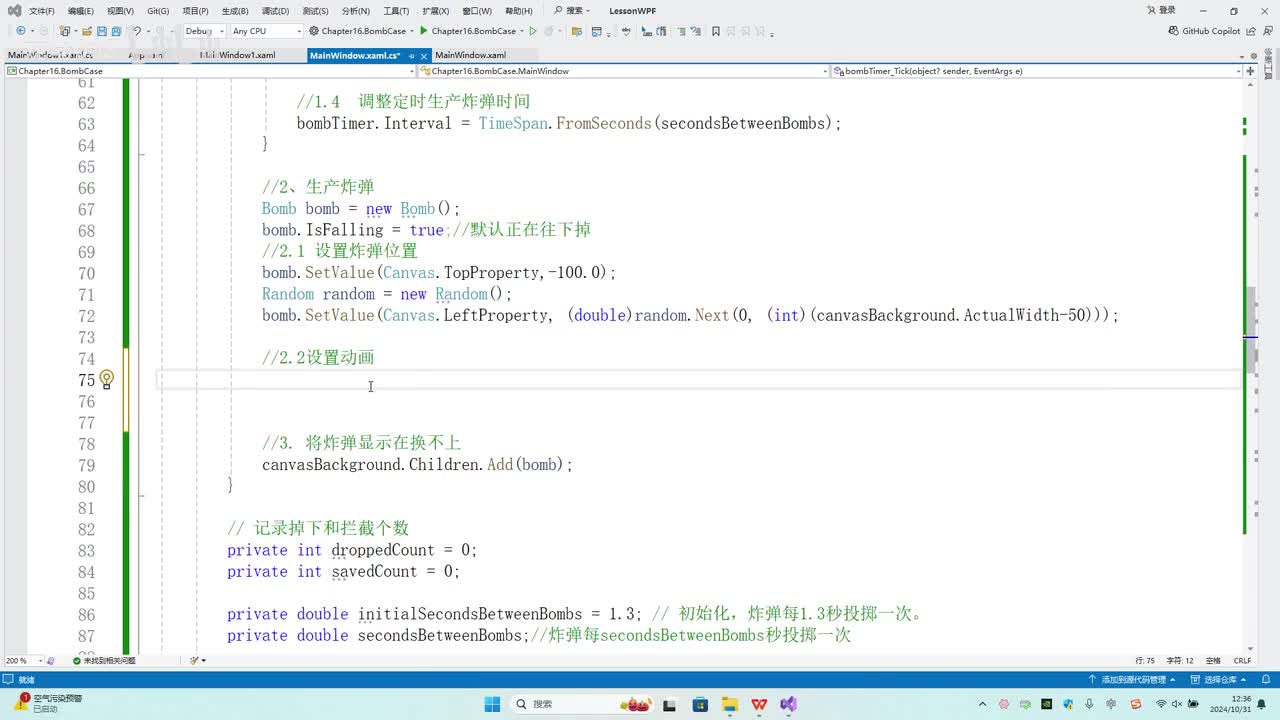
Task: Click the Save All double-disk icon
Action: pos(116,31)
